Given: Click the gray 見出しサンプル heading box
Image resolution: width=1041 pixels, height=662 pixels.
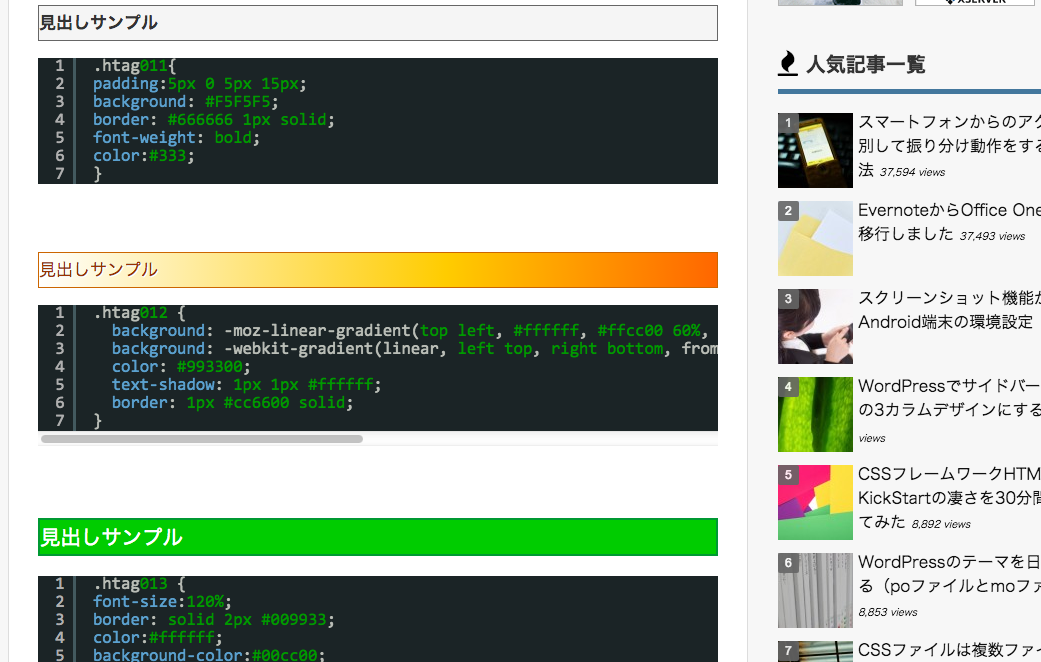Looking at the screenshot, I should click(x=378, y=23).
